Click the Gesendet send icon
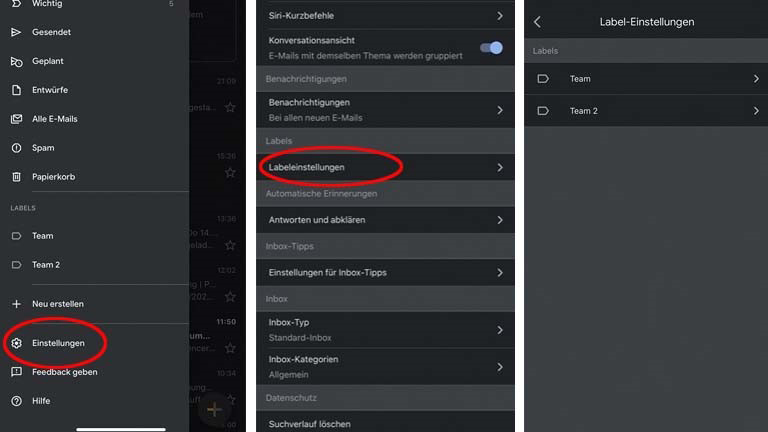768x432 pixels. tap(16, 32)
